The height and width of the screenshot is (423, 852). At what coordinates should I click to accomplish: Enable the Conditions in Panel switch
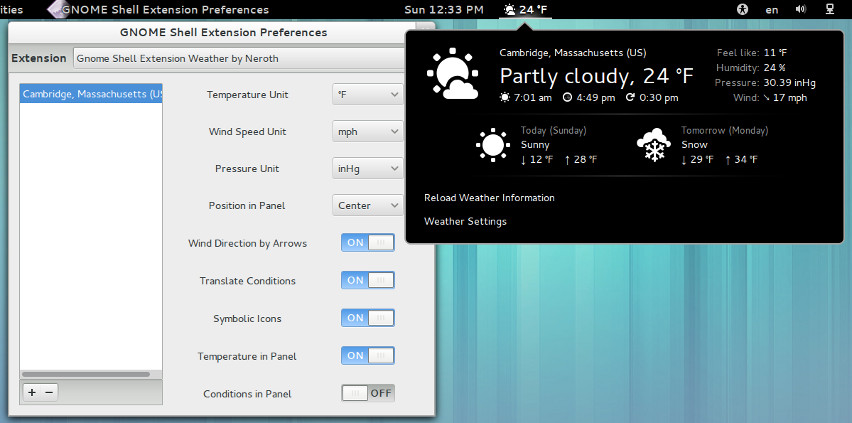pyautogui.click(x=368, y=394)
